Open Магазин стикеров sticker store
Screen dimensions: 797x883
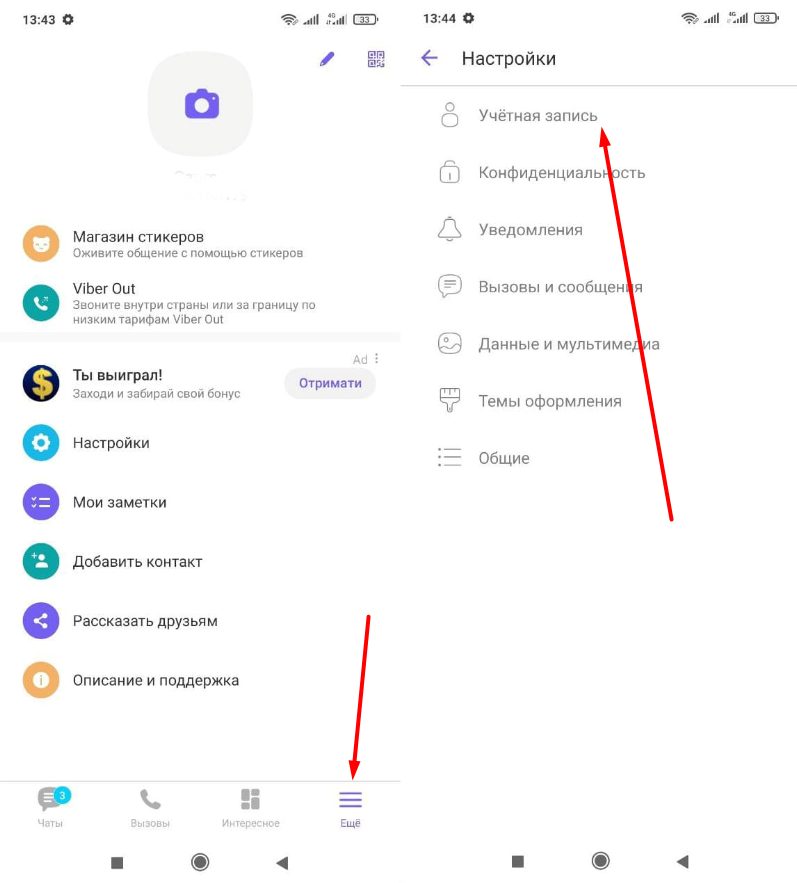click(200, 244)
